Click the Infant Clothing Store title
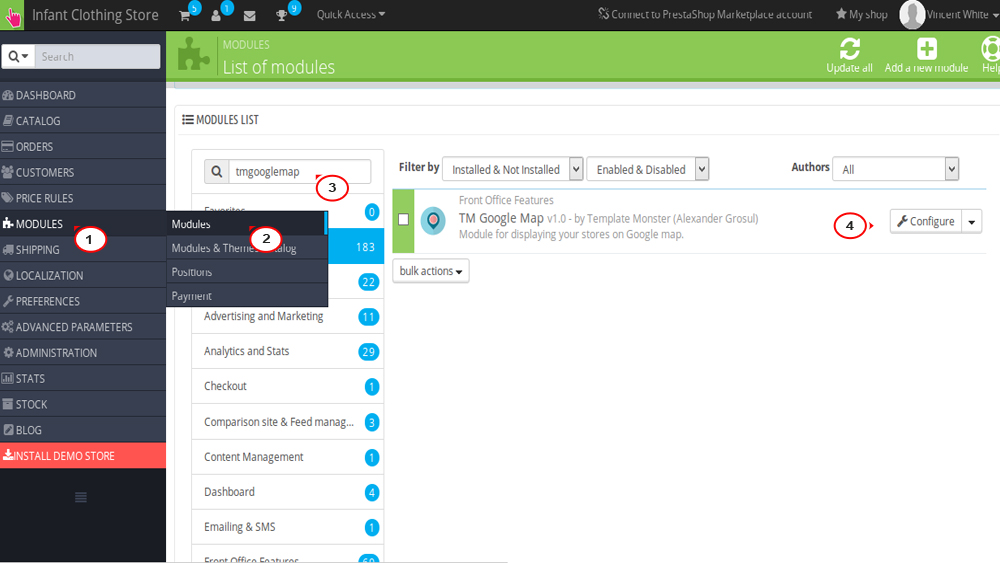 (x=95, y=15)
